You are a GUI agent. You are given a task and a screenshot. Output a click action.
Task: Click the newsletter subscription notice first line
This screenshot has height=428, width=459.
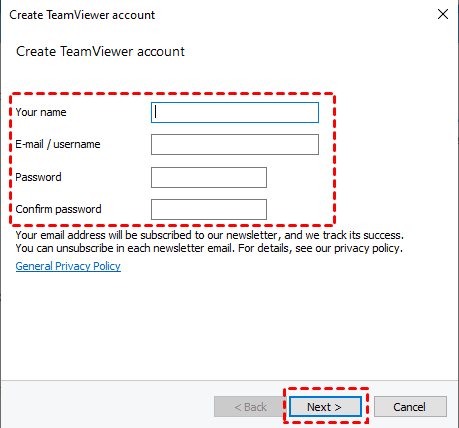210,235
